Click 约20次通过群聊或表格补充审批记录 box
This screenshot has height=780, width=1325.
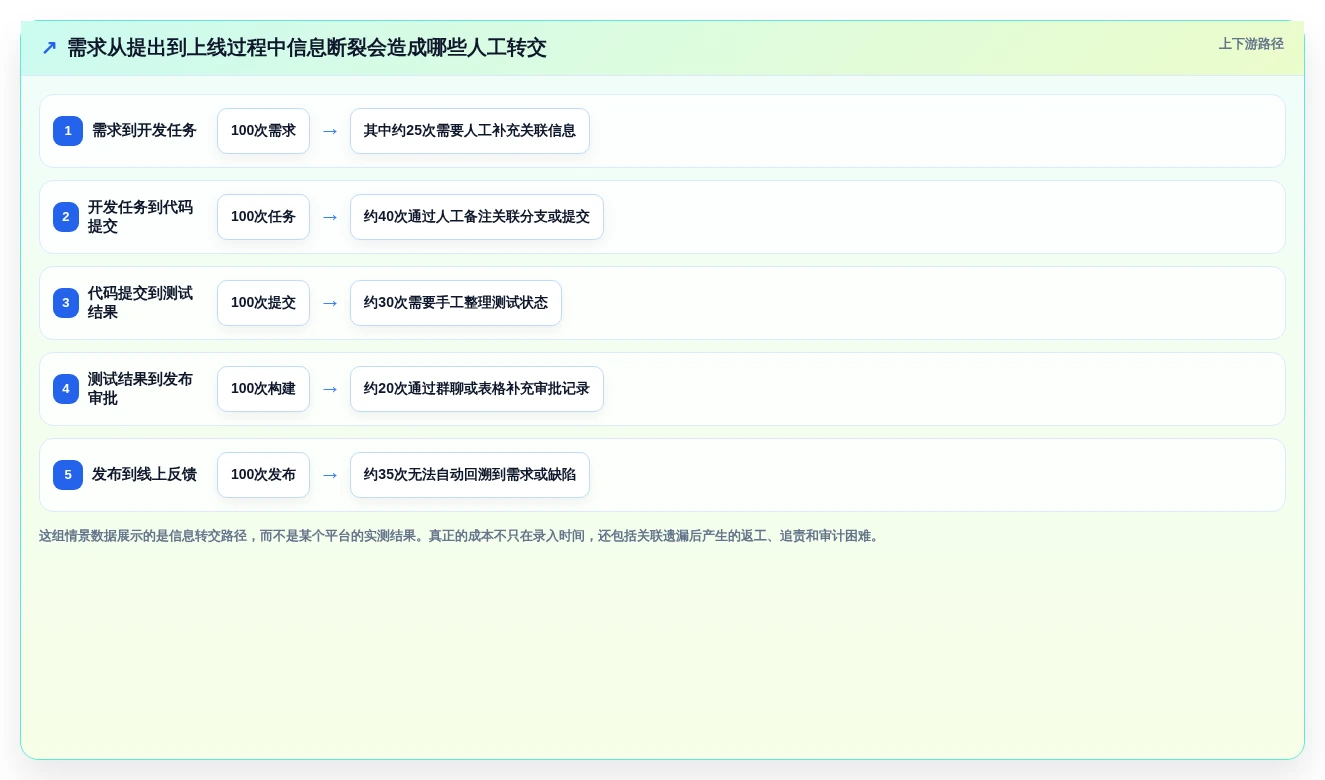coord(477,389)
